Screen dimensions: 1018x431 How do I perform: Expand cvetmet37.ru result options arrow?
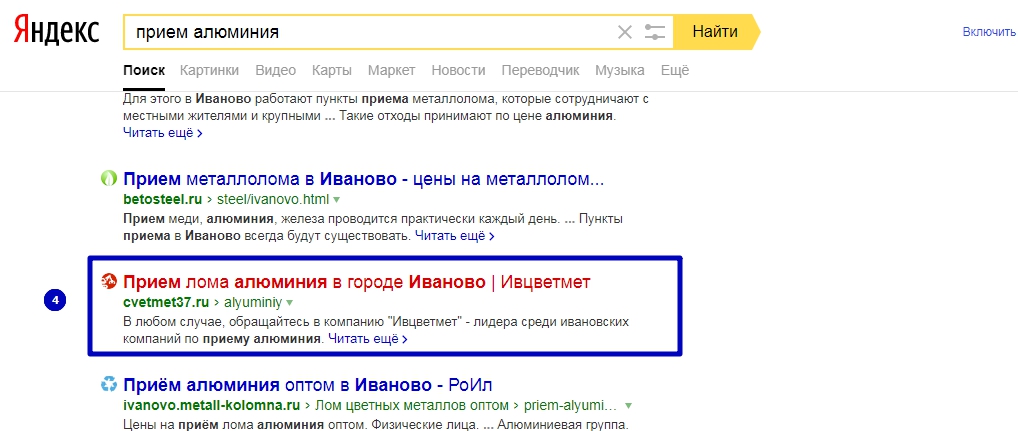click(x=290, y=302)
